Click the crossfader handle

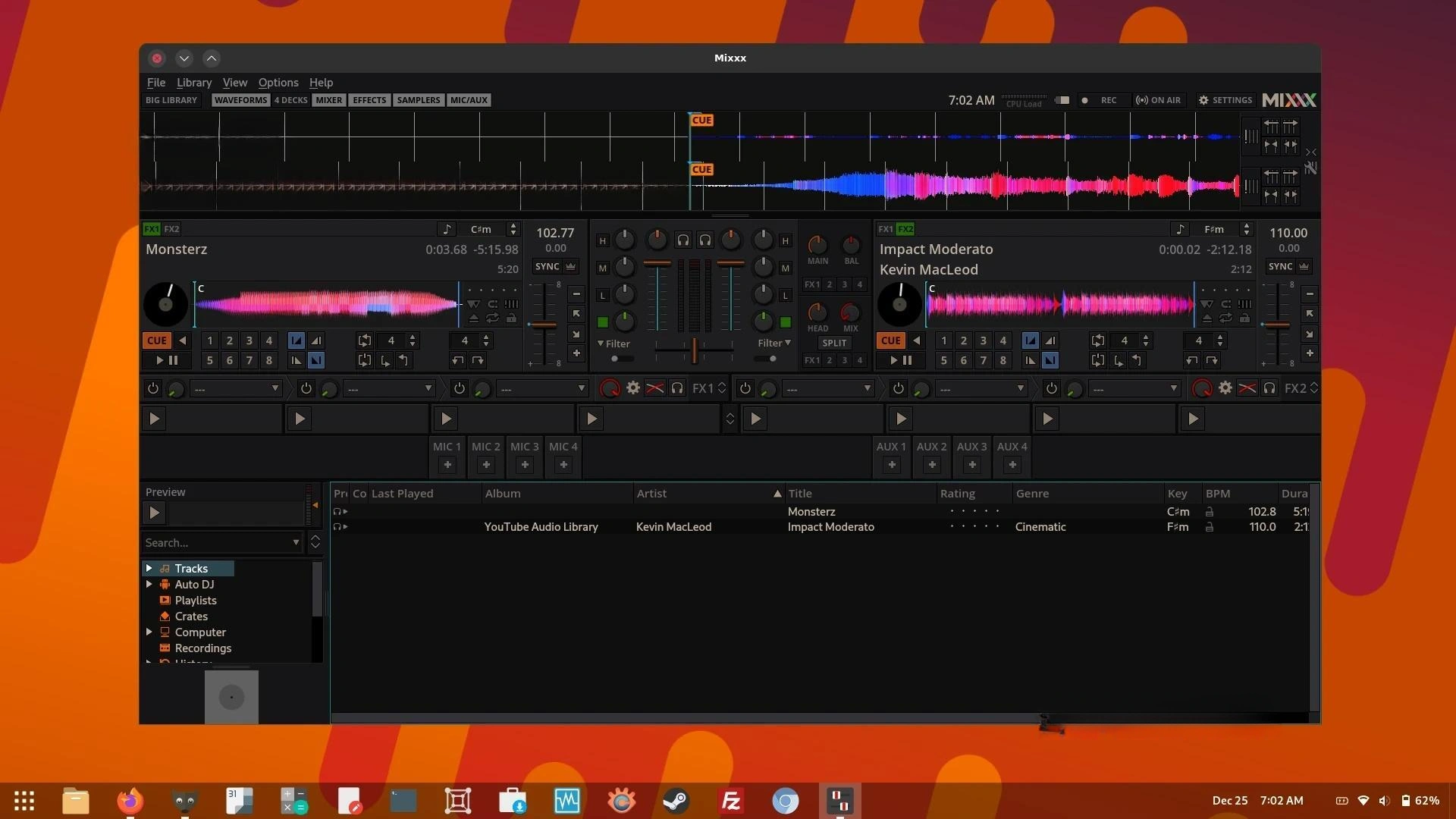694,350
